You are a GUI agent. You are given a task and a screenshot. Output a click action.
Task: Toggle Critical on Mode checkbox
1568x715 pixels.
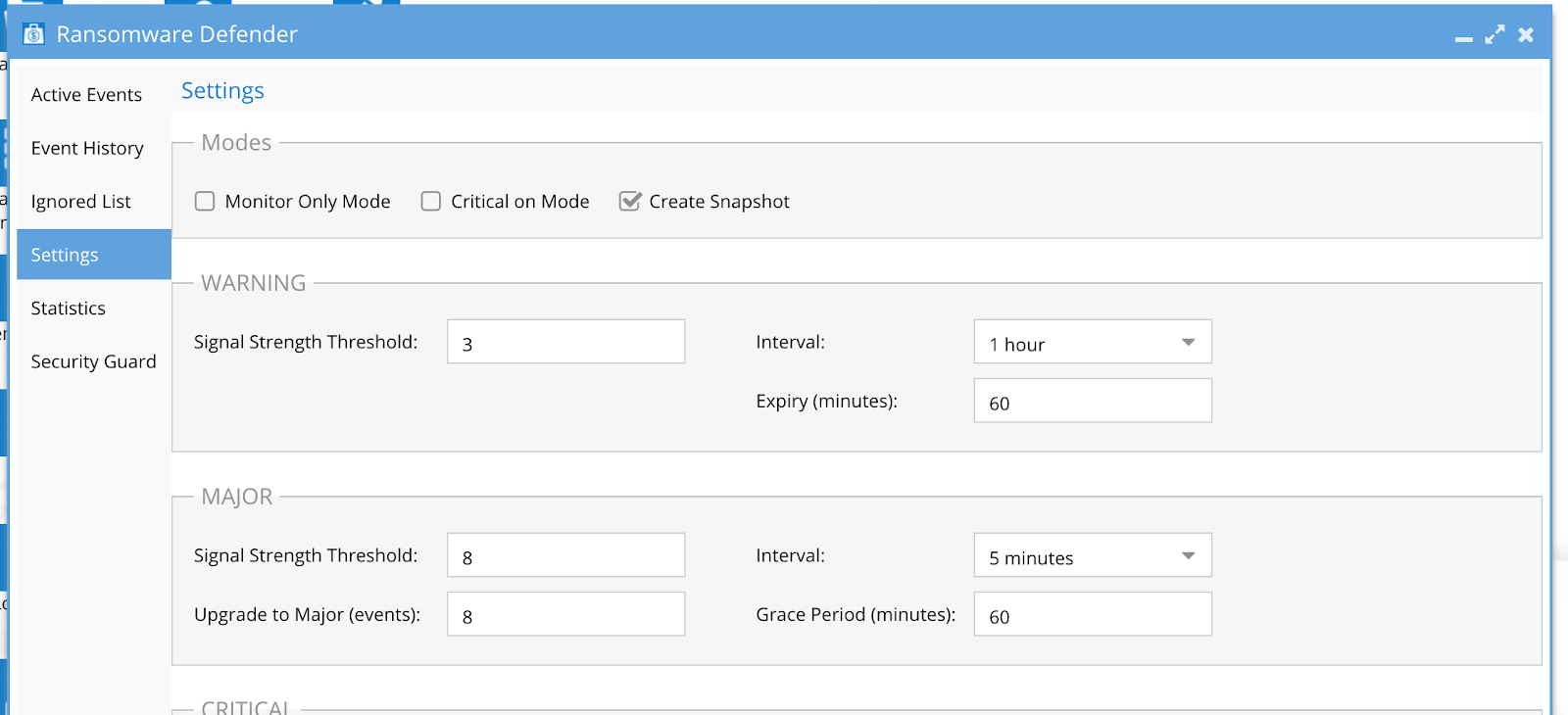click(x=431, y=201)
